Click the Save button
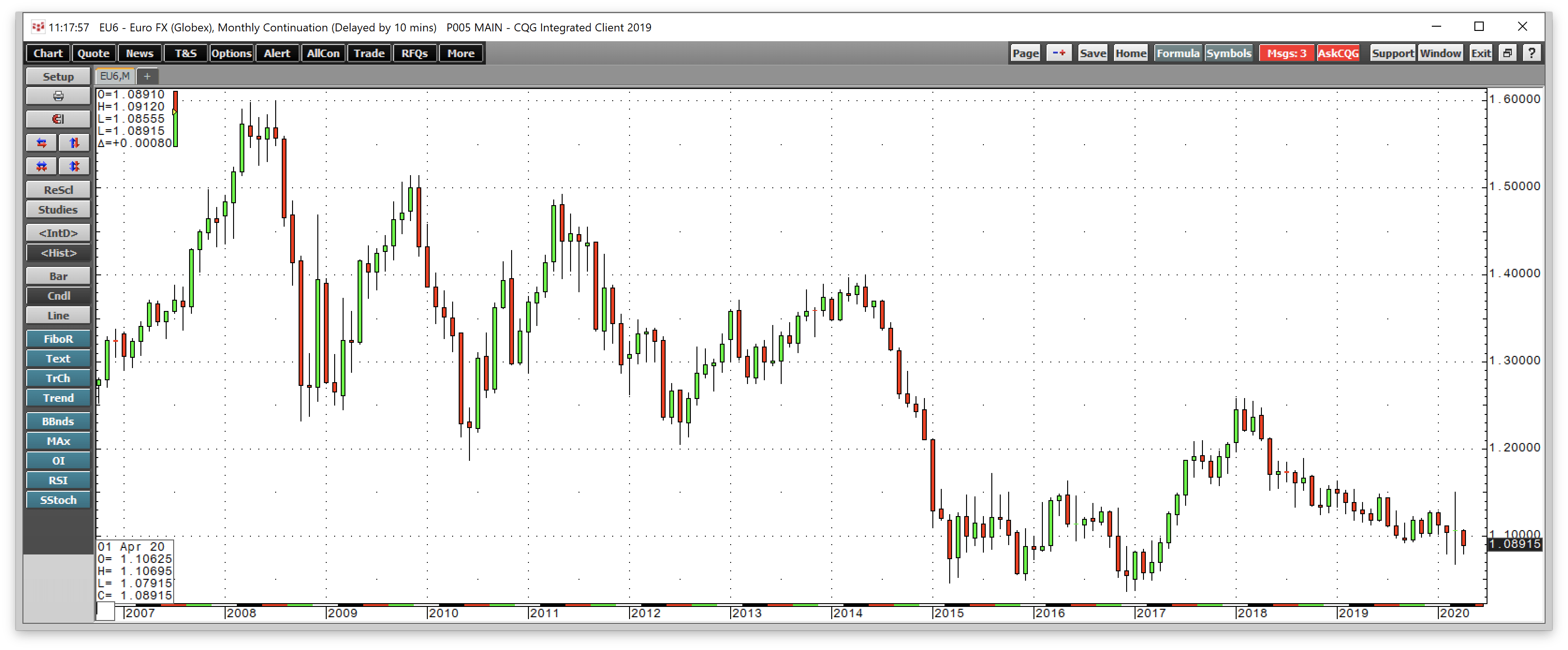Screen dimensions: 1568x650 tap(1092, 53)
